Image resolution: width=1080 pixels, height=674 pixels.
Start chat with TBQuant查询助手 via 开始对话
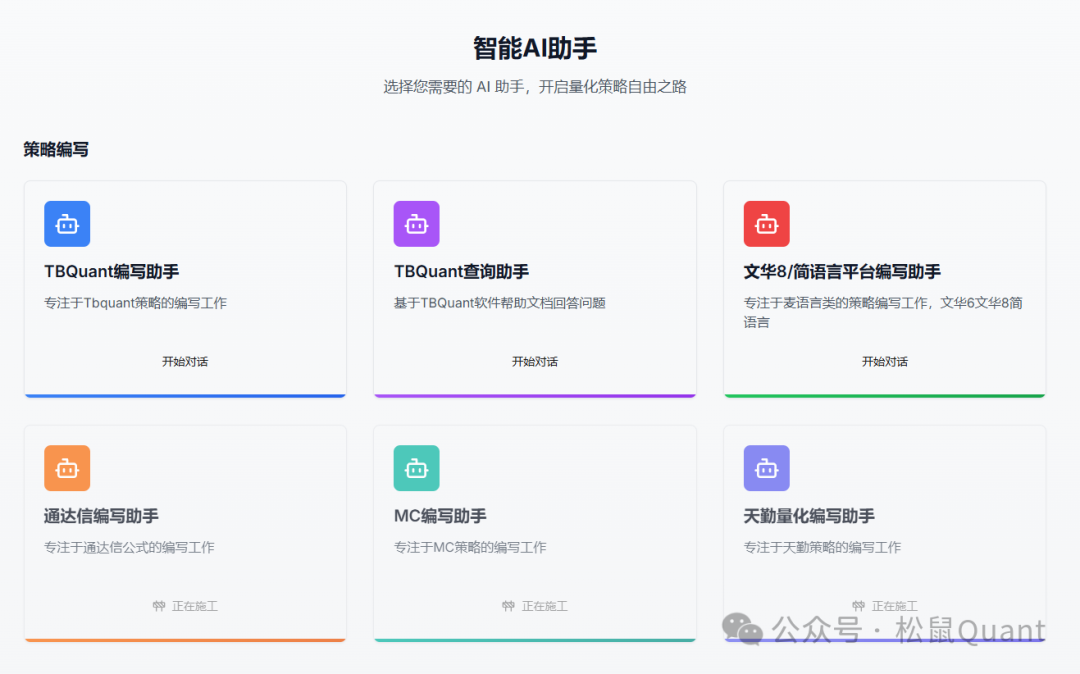pos(534,361)
